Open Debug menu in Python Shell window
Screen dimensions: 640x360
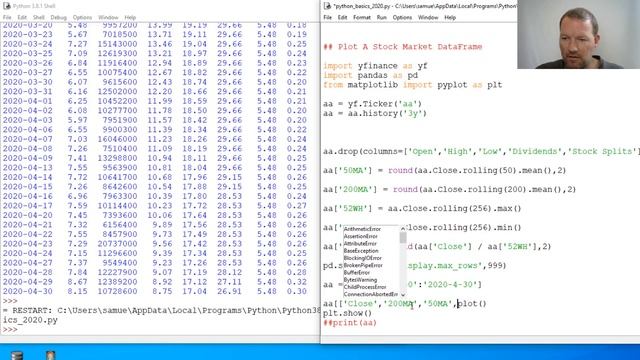58,18
